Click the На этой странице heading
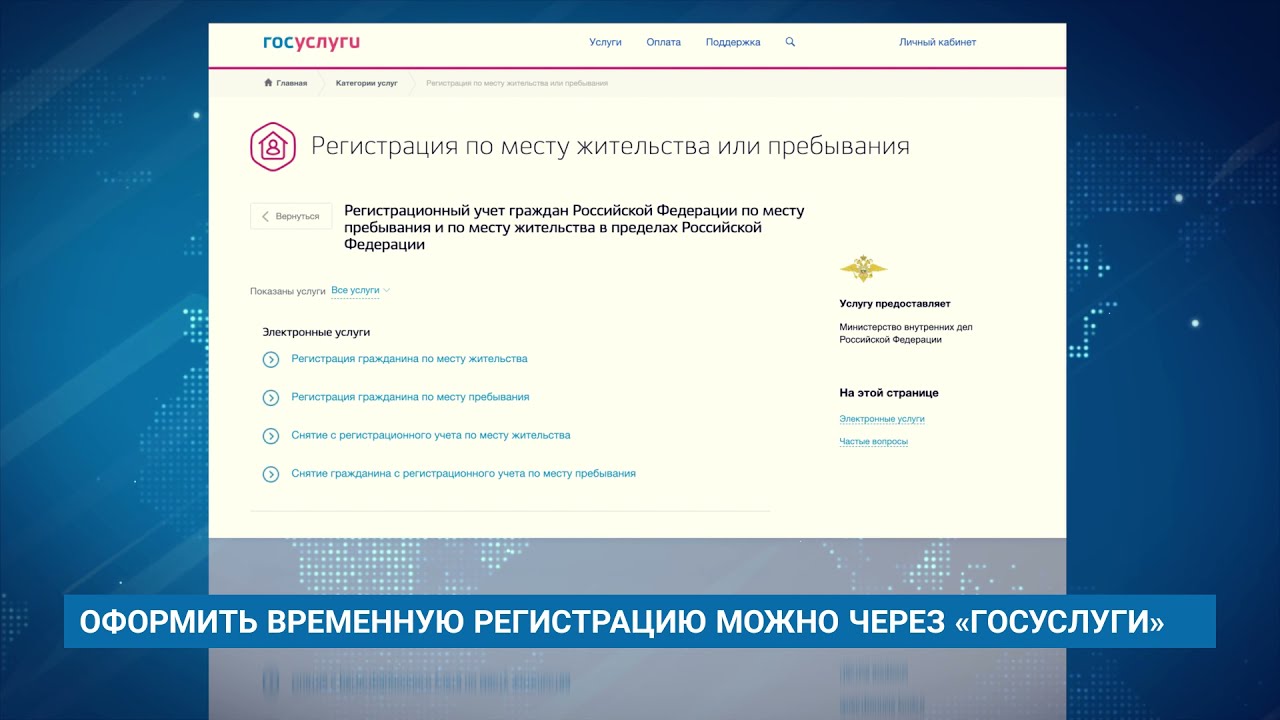Viewport: 1280px width, 720px height. (889, 393)
